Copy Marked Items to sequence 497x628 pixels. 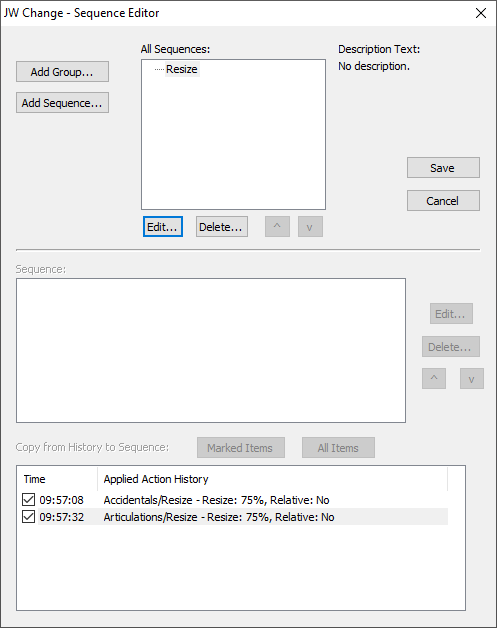coord(241,447)
